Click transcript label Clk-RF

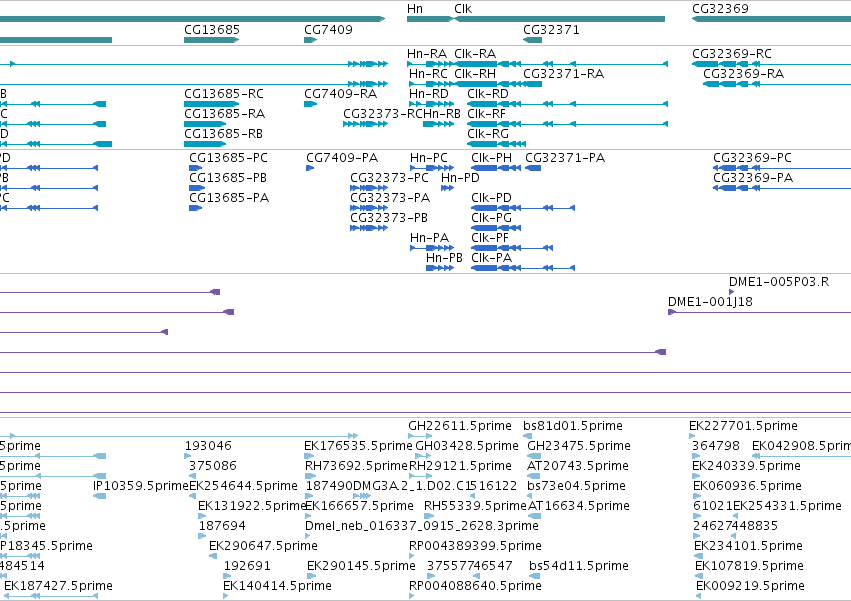coord(486,114)
